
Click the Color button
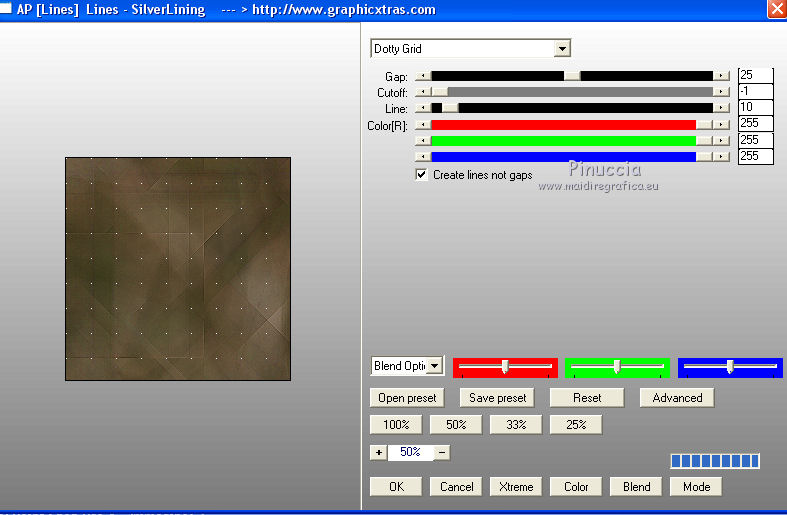(576, 487)
